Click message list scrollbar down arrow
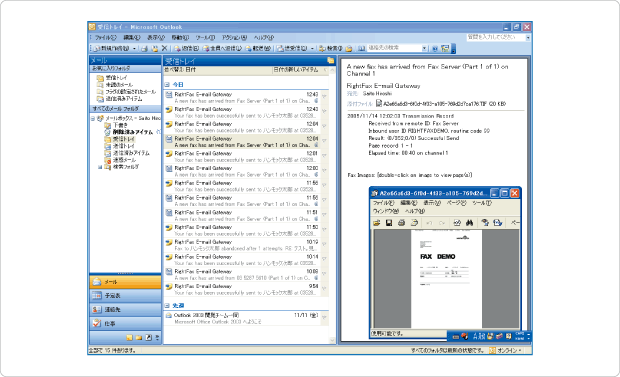 pyautogui.click(x=332, y=340)
